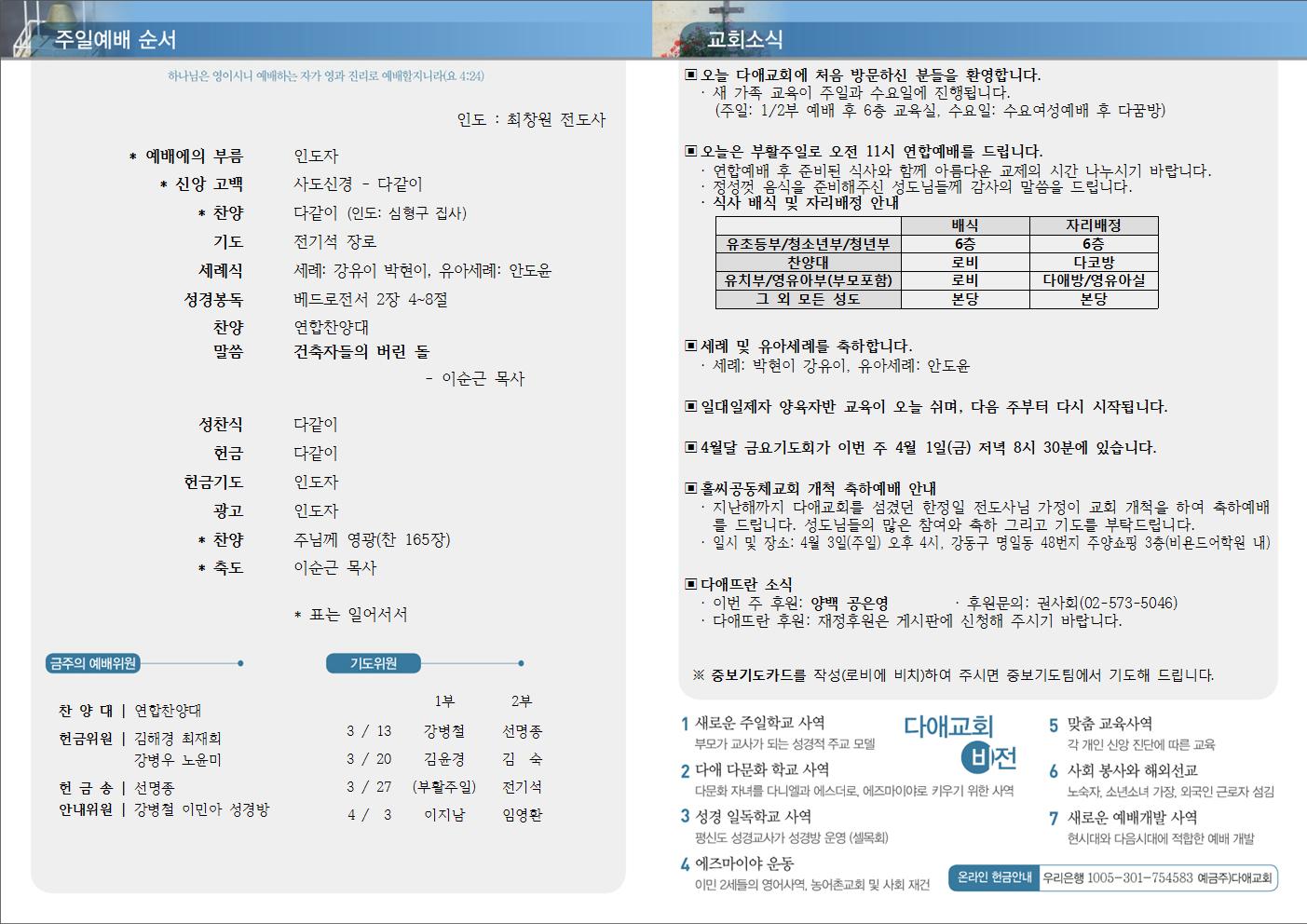Image resolution: width=1307 pixels, height=924 pixels.
Task: Click the number 7 beside 새로운 예배개발 사역
Action: [1054, 818]
